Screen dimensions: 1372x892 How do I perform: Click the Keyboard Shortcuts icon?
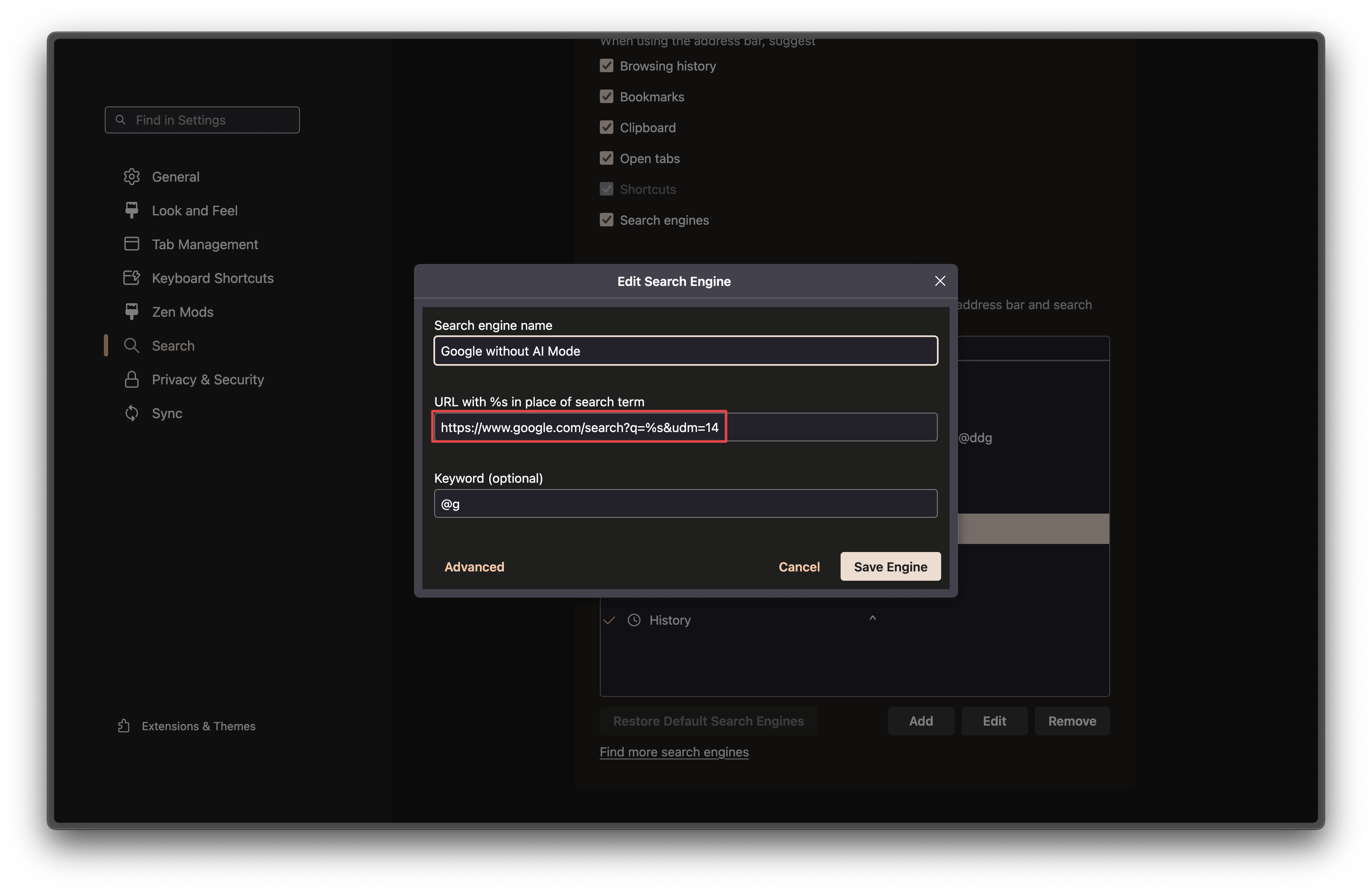(x=131, y=278)
